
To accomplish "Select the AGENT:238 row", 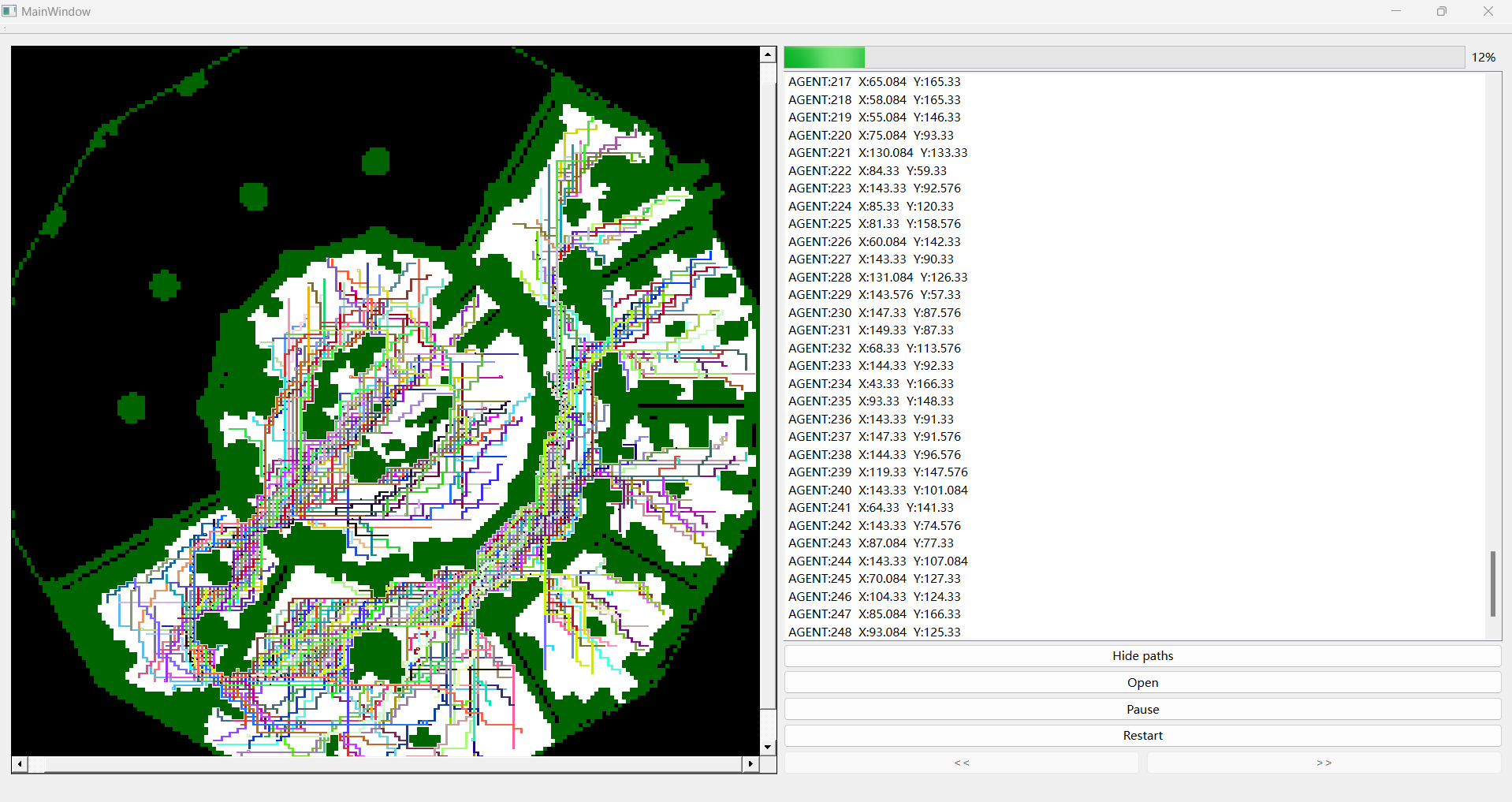I will 1135,454.
